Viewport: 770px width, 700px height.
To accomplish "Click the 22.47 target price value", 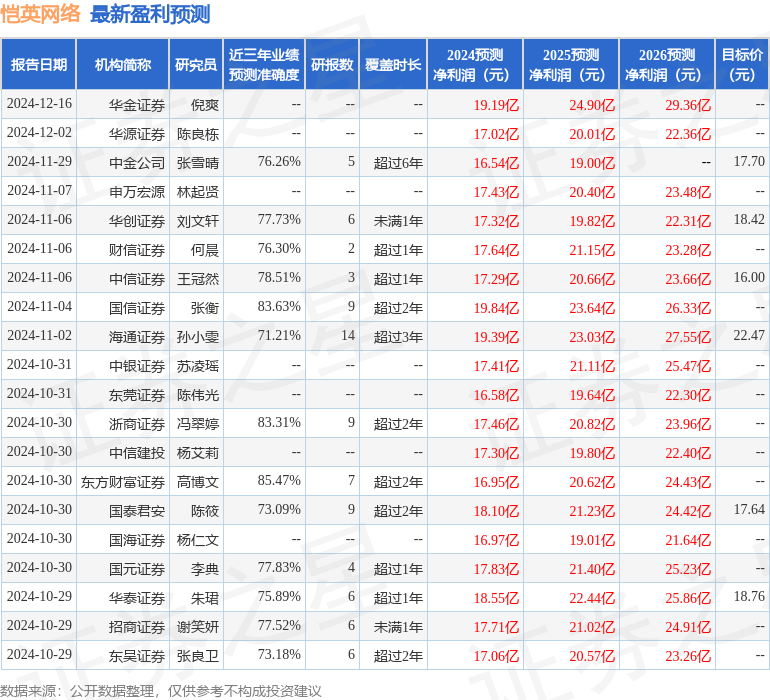I will tap(748, 336).
